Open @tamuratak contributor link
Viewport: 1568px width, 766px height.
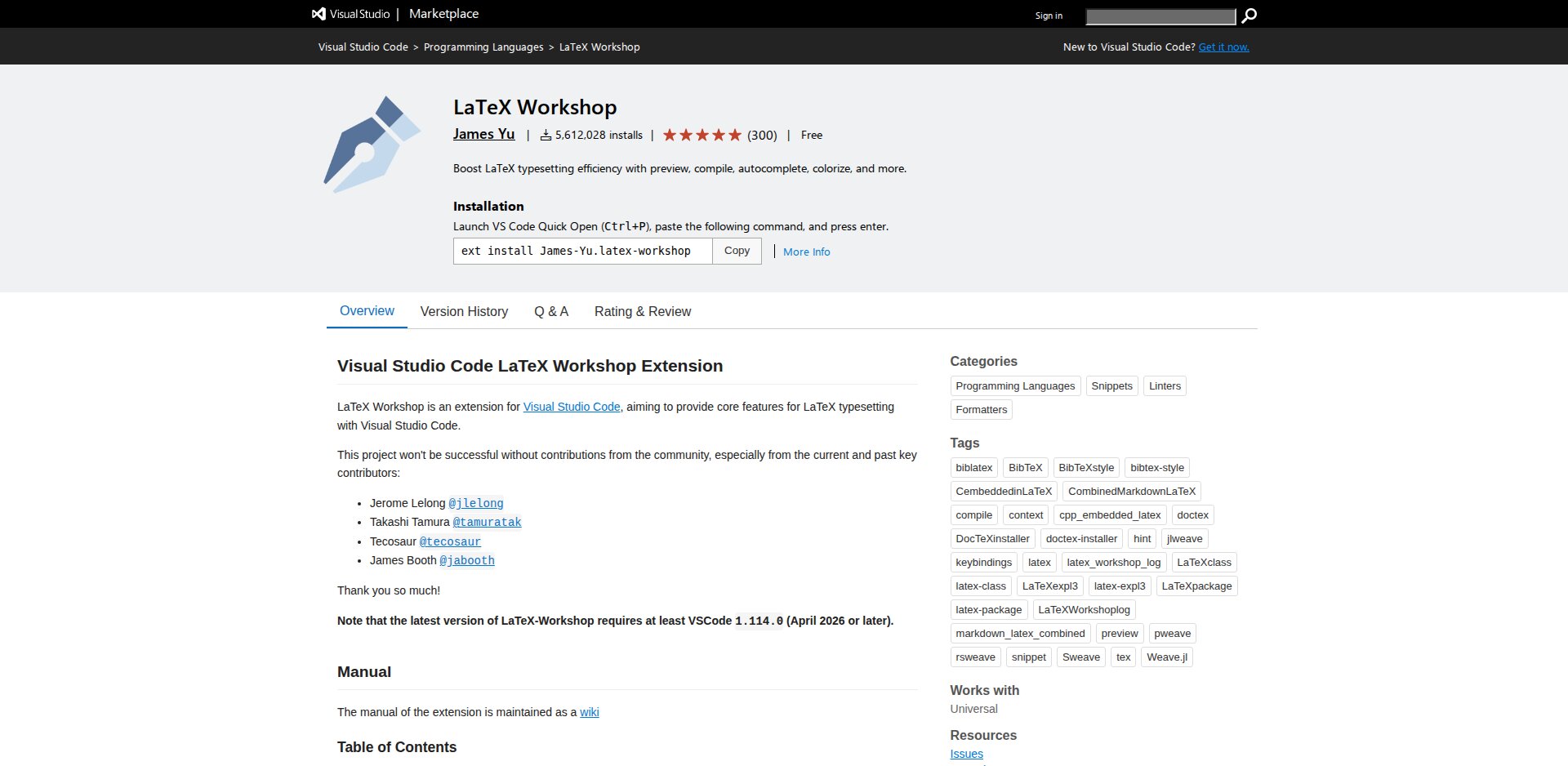[487, 522]
